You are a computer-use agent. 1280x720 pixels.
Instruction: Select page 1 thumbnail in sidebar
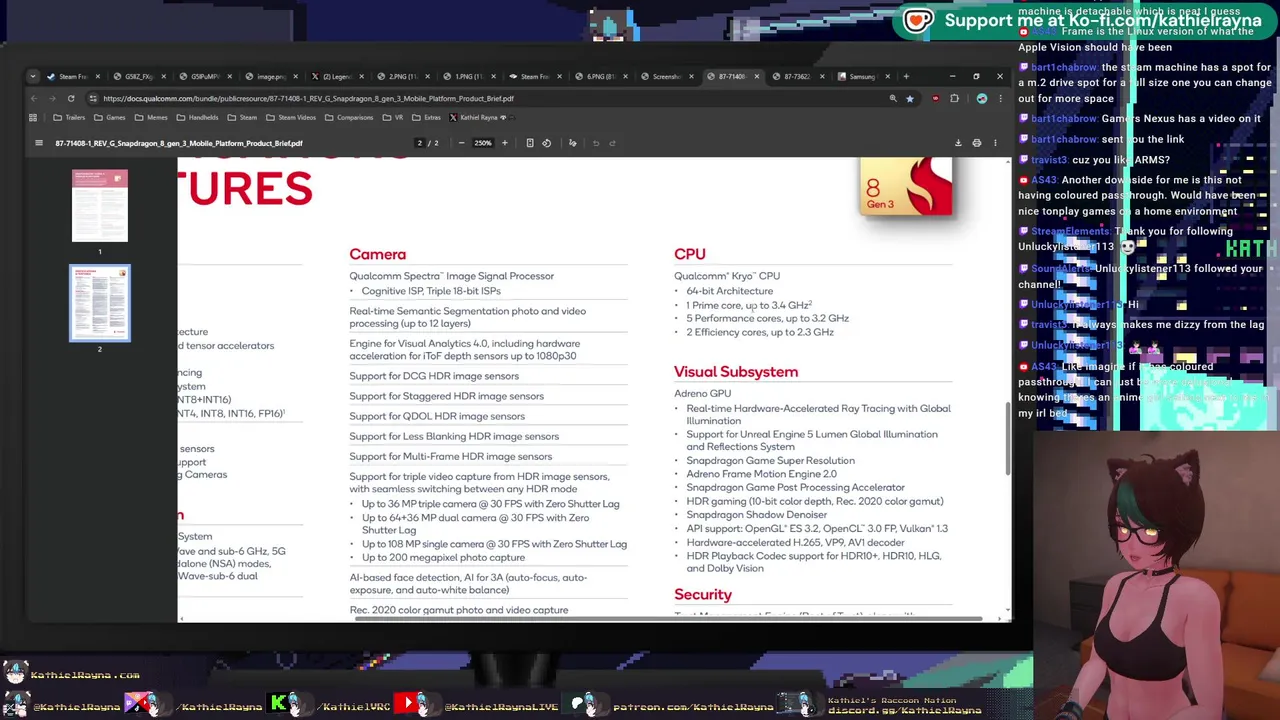100,205
